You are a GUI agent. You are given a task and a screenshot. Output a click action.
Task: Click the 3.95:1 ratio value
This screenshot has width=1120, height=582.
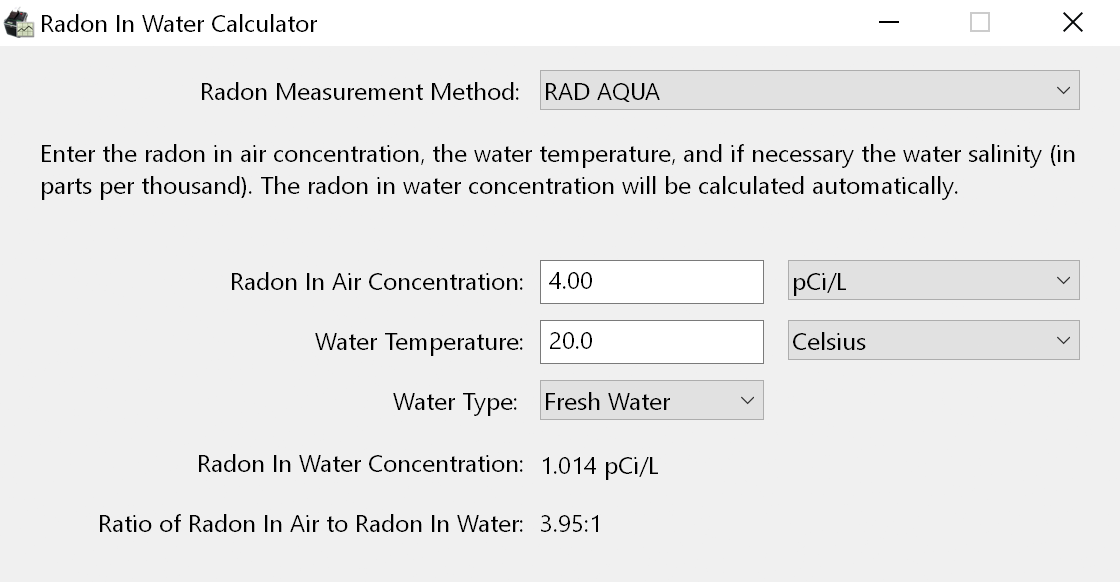click(571, 524)
